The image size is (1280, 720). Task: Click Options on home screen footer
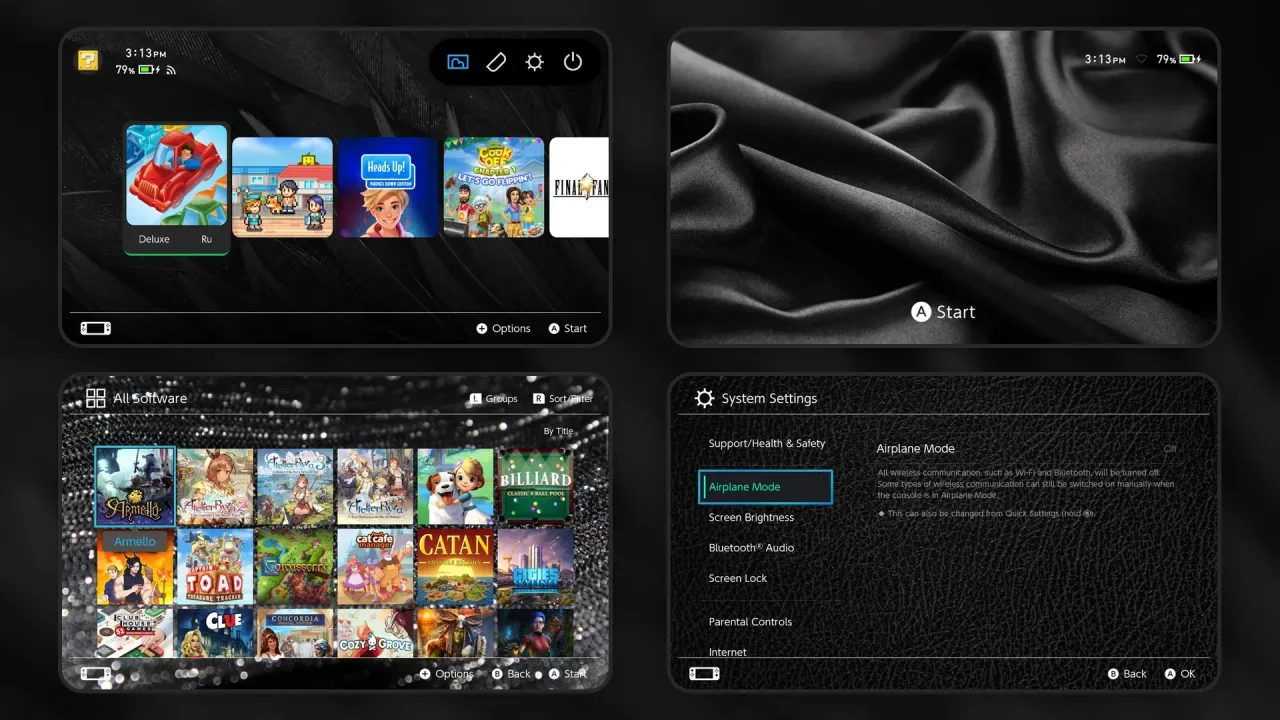503,328
